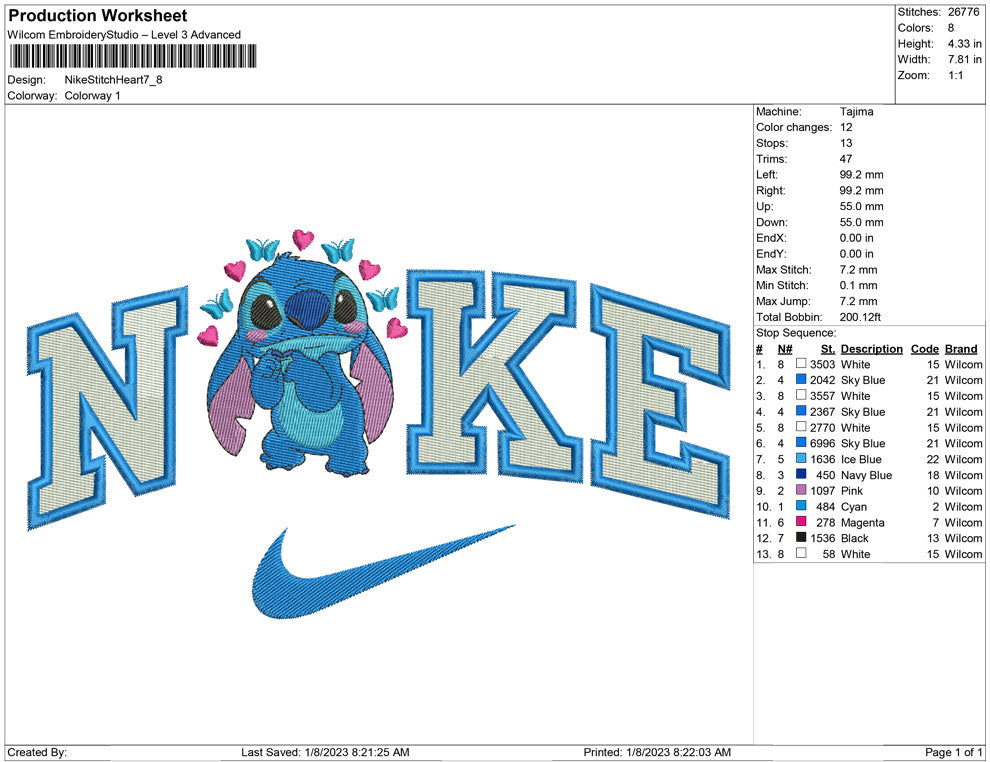Click the 'Production Worksheet' title

pos(98,16)
